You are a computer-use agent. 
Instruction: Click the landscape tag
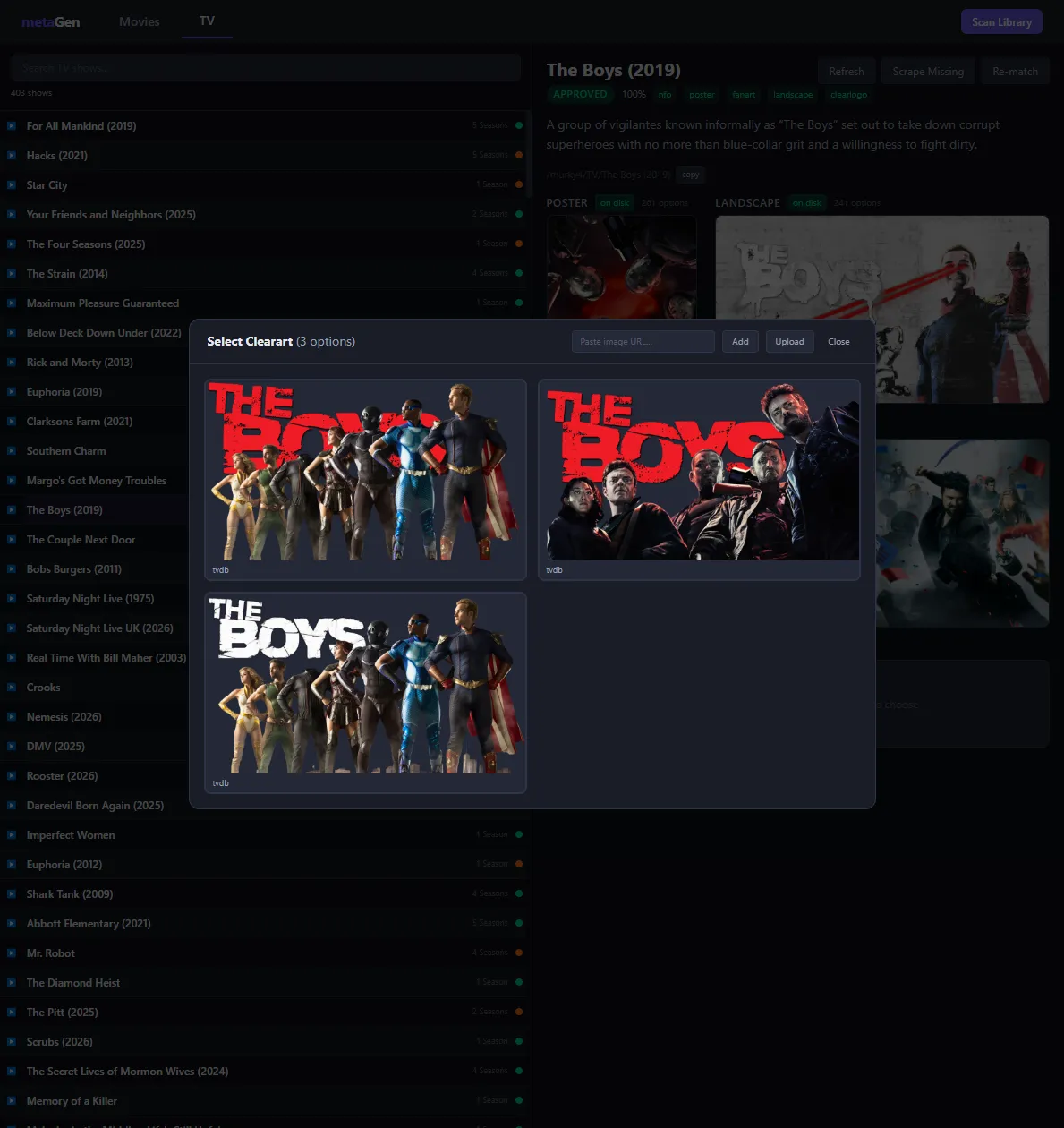click(x=793, y=95)
